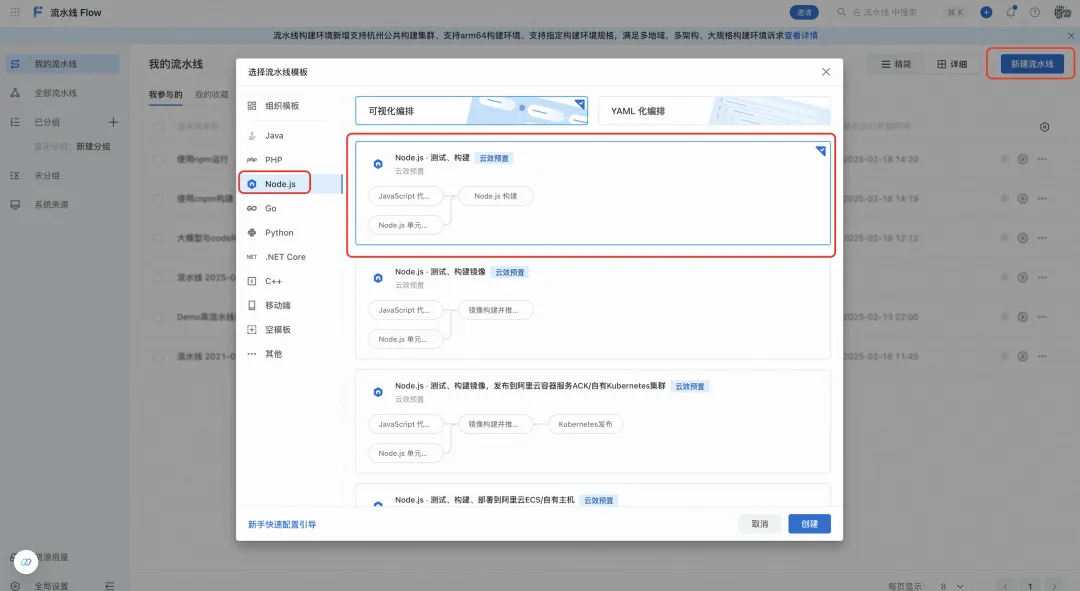The width and height of the screenshot is (1080, 591).
Task: Open the user avatar menu
Action: [x=1062, y=12]
